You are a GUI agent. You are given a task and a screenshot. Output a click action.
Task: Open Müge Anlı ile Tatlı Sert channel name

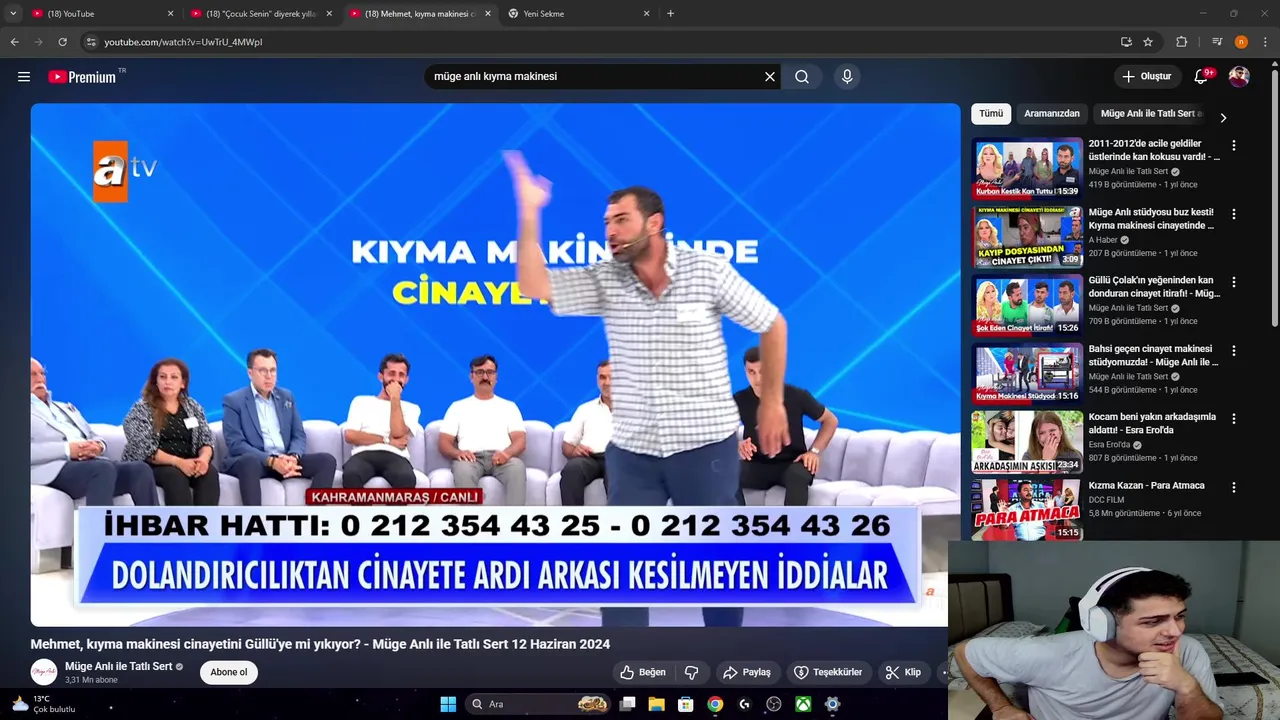[119, 666]
